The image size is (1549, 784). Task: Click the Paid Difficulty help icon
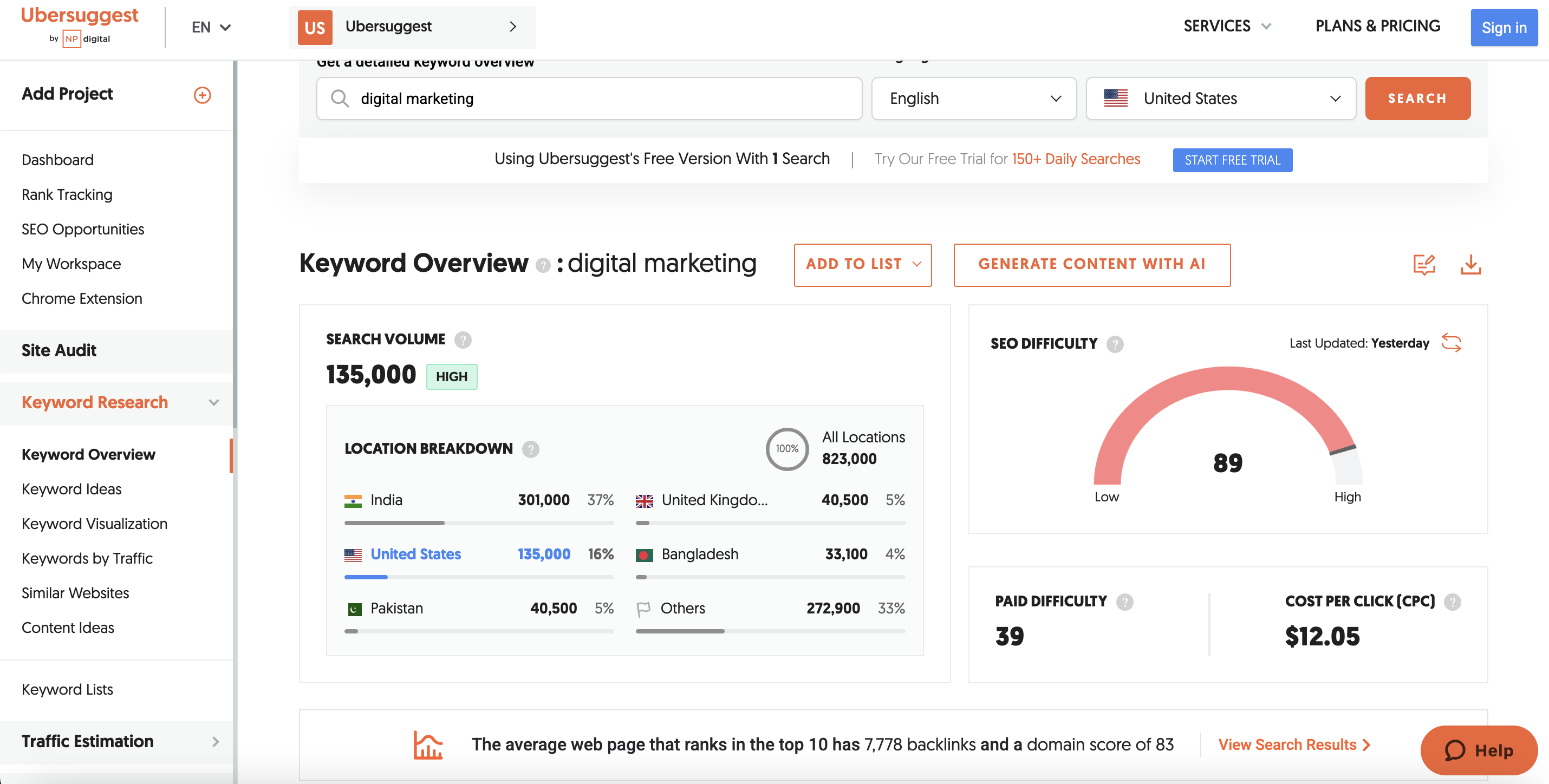pyautogui.click(x=1124, y=602)
